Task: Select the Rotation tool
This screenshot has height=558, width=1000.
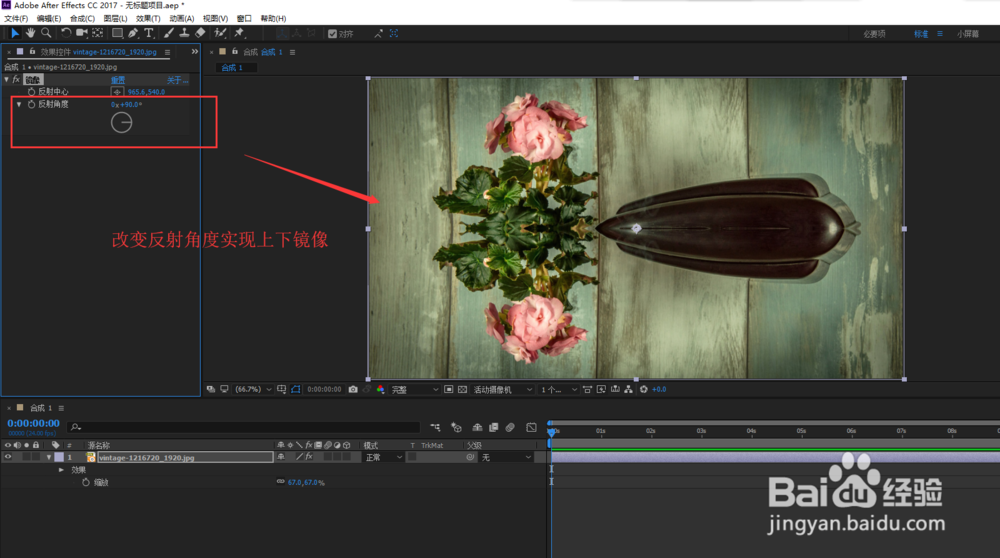Action: [66, 33]
